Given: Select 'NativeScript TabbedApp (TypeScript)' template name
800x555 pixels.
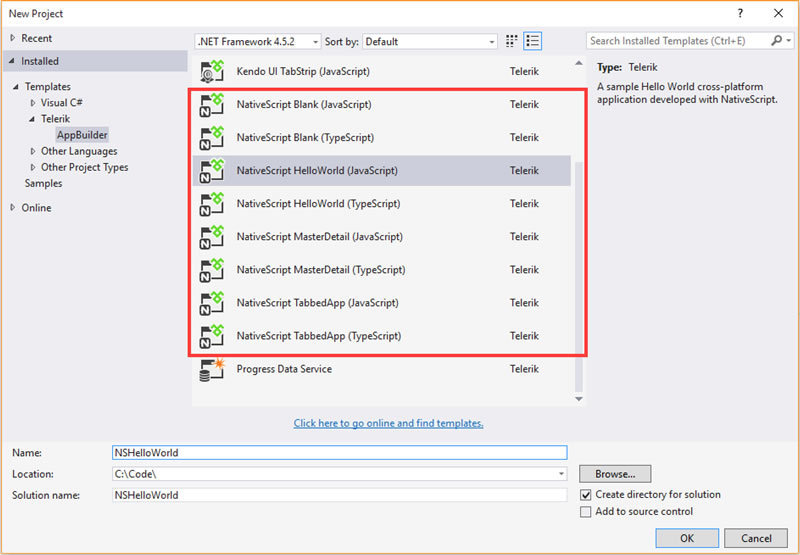Looking at the screenshot, I should (x=319, y=336).
